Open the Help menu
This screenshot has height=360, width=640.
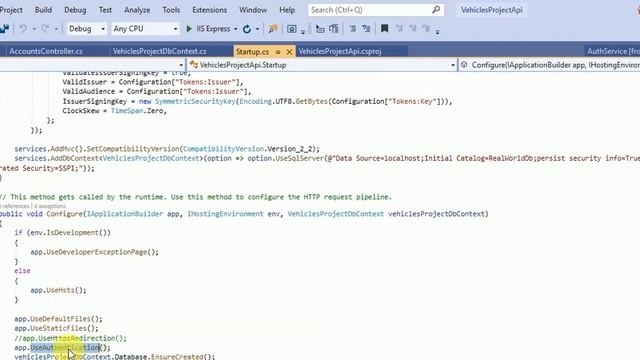pyautogui.click(x=287, y=10)
